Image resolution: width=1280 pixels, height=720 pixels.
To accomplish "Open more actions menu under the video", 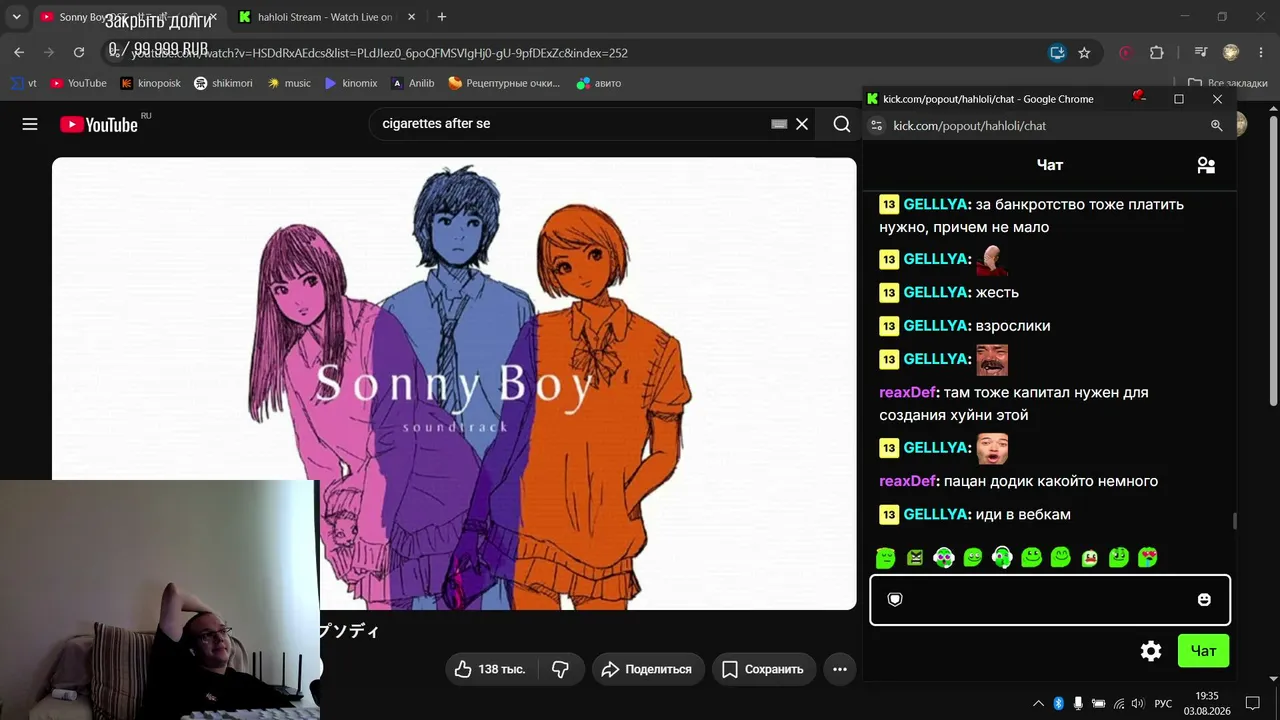I will click(x=840, y=669).
